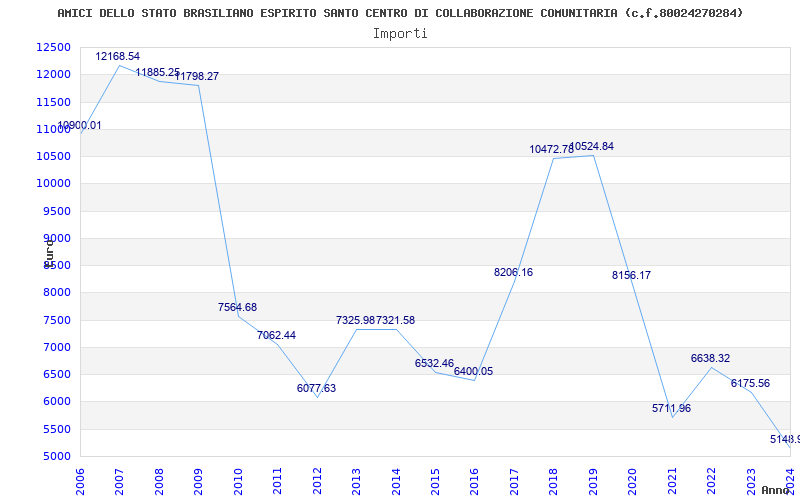Click the chart title AMICI DELLO STATO BRASILIANO

(400, 13)
